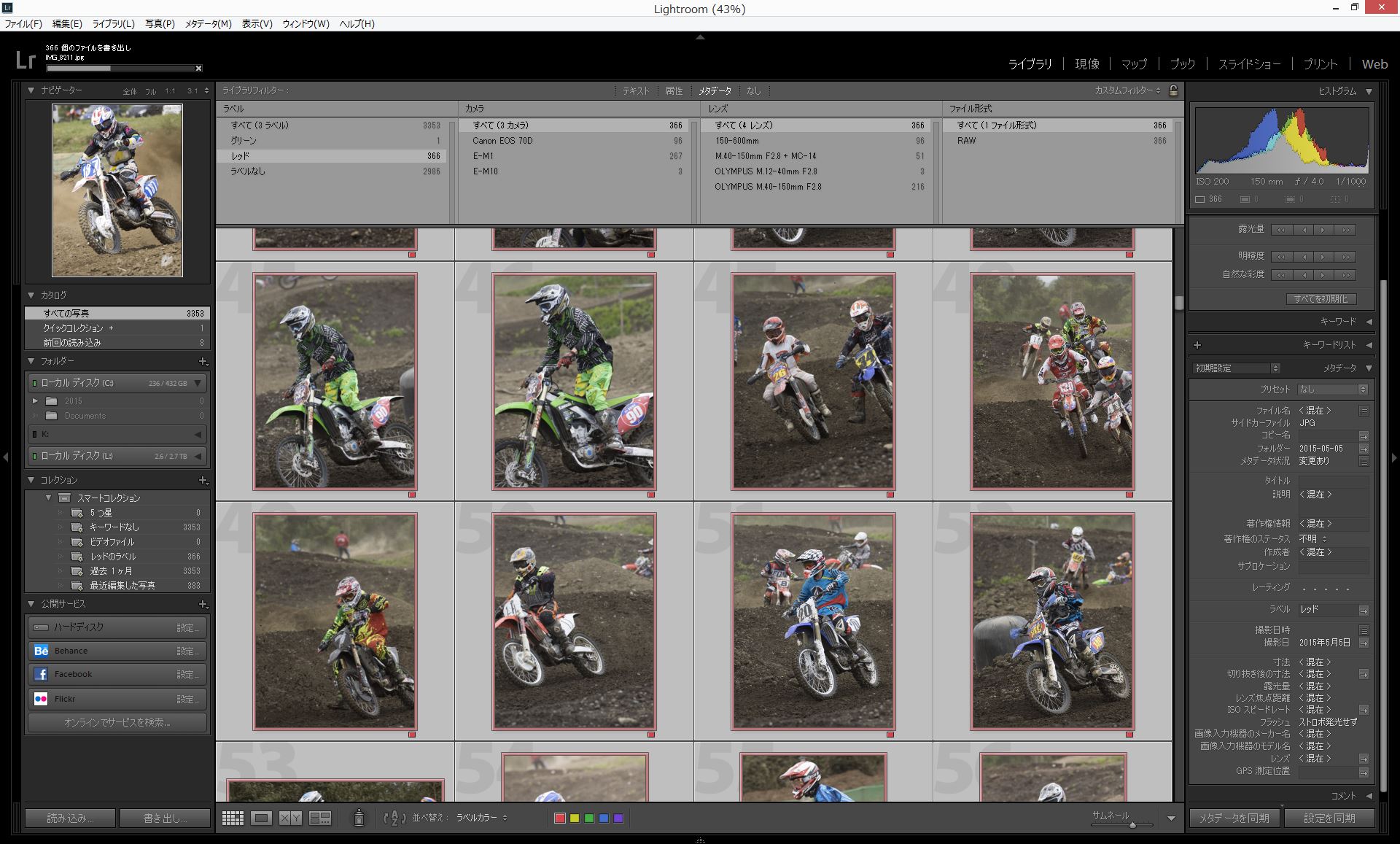Screen dimensions: 1400x844
Task: Open the 現像 module
Action: tap(1086, 64)
